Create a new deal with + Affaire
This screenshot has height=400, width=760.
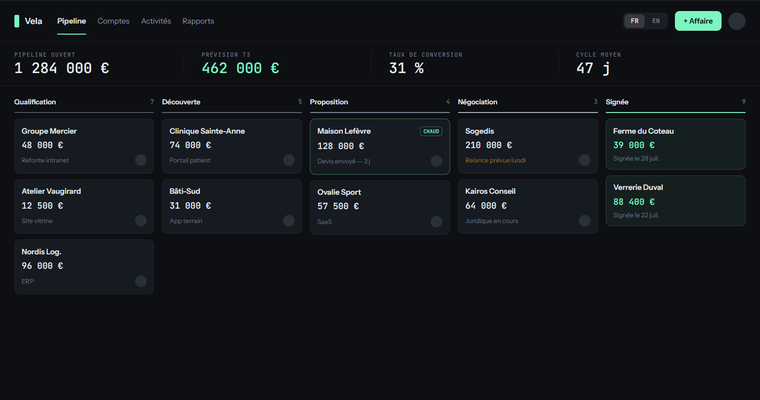(x=698, y=21)
